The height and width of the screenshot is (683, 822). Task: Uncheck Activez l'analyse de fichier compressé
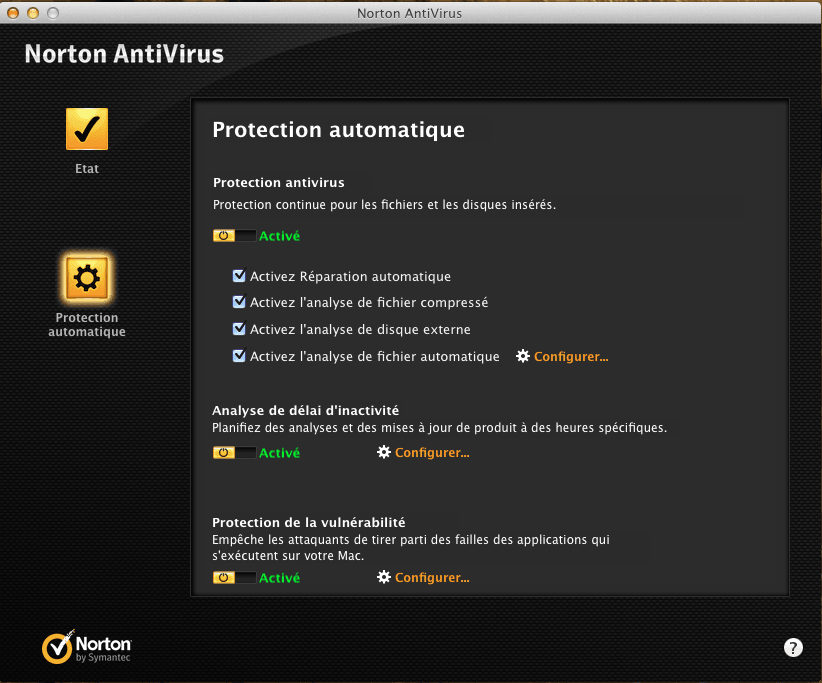coord(239,302)
